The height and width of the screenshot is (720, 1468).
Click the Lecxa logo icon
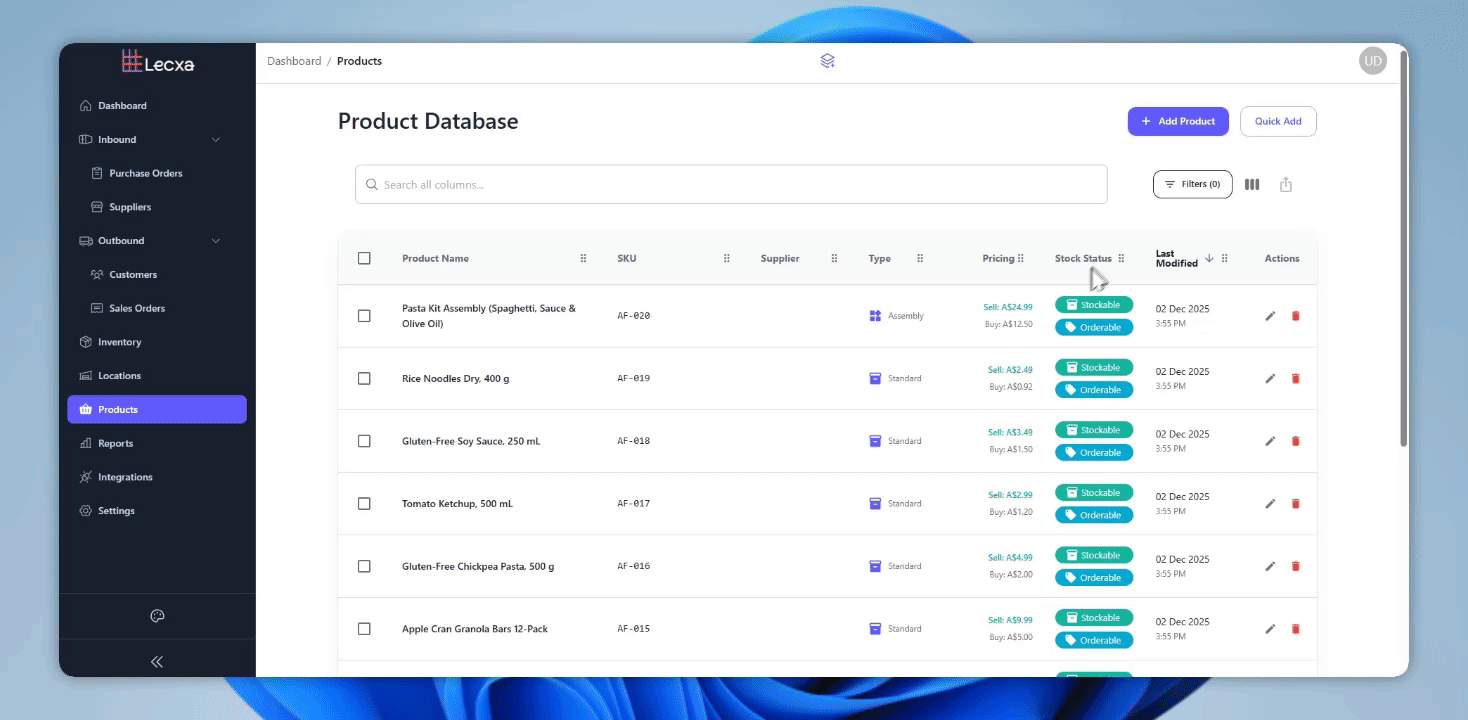(133, 61)
